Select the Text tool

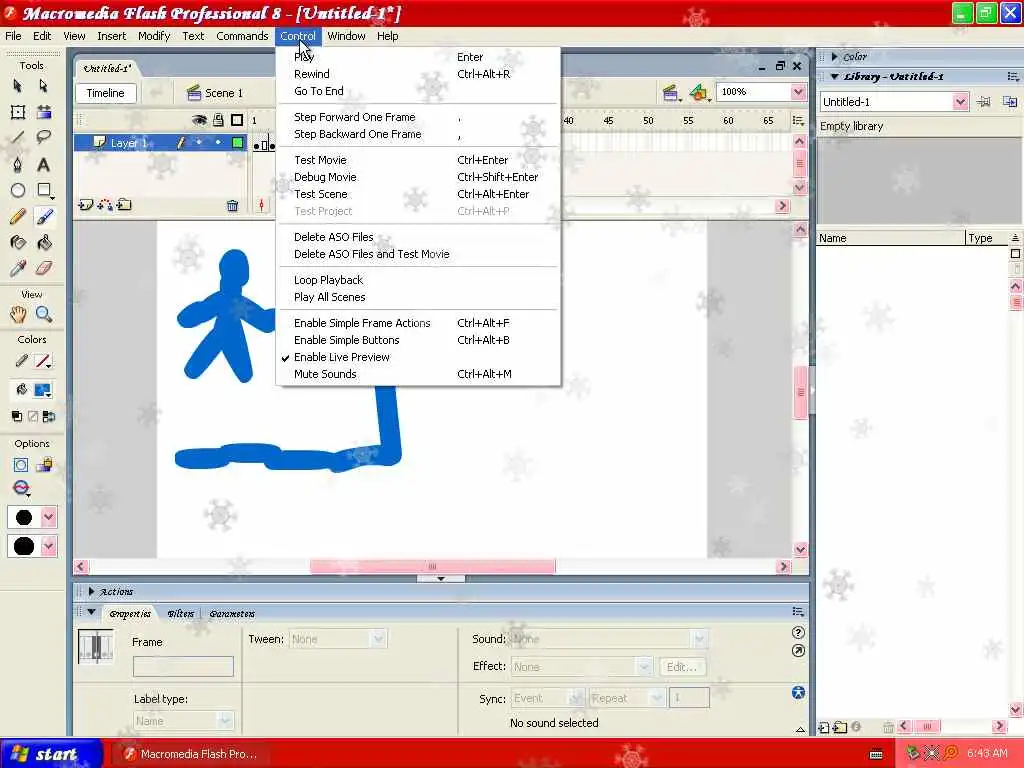click(44, 165)
